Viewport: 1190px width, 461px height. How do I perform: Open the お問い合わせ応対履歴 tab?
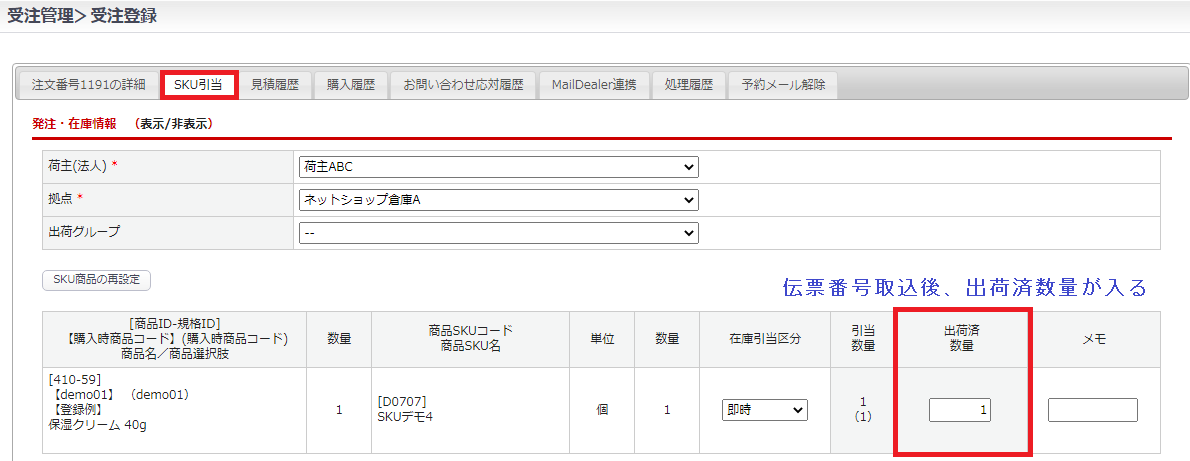(463, 85)
